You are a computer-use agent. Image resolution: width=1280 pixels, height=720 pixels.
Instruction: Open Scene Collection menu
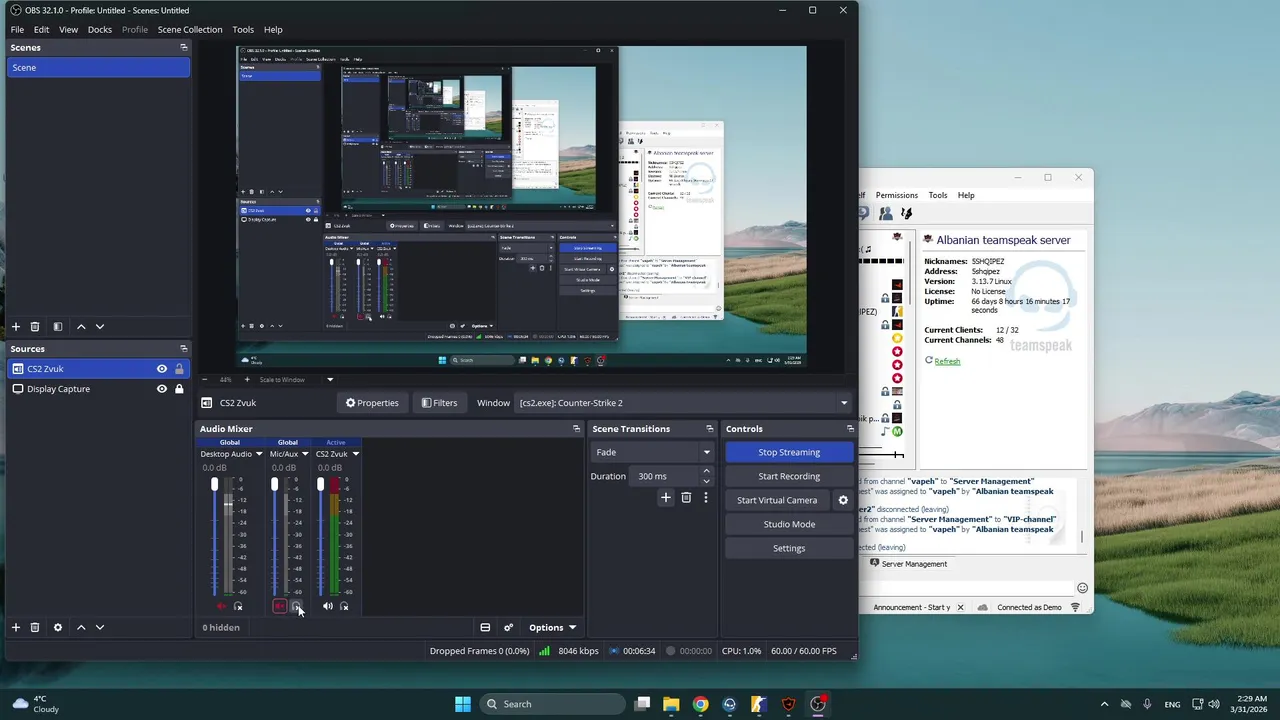point(190,29)
